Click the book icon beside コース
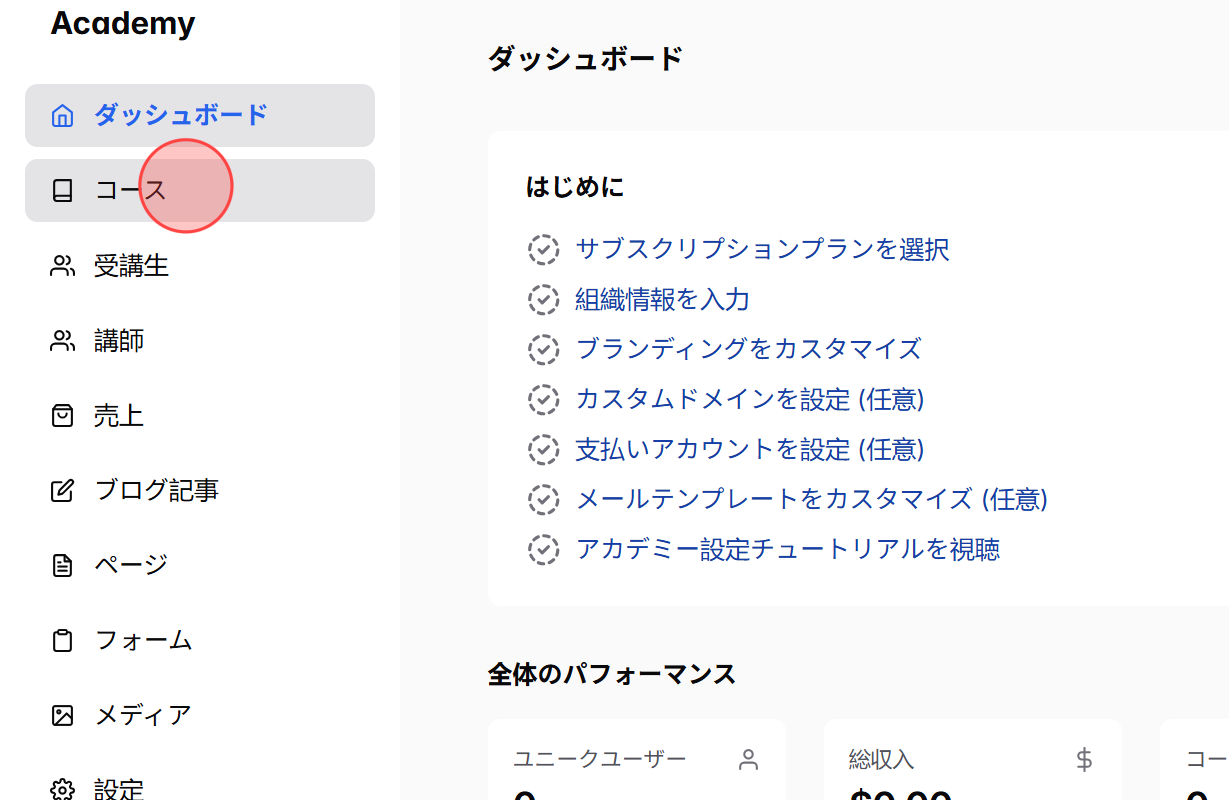The image size is (1229, 800). pos(63,190)
